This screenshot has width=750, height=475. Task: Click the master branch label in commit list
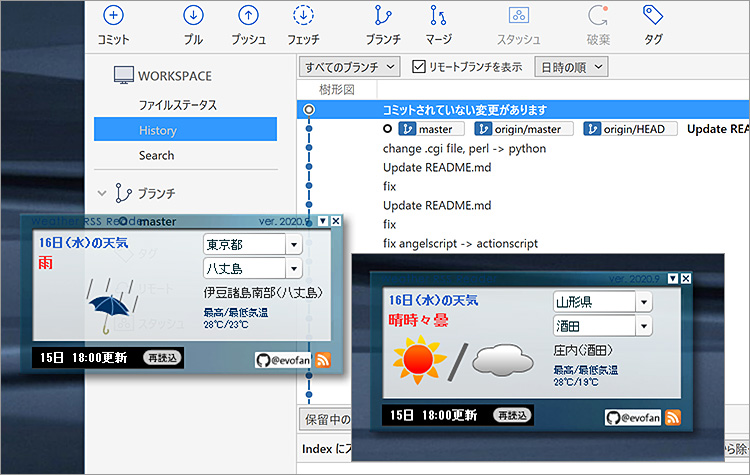point(431,129)
